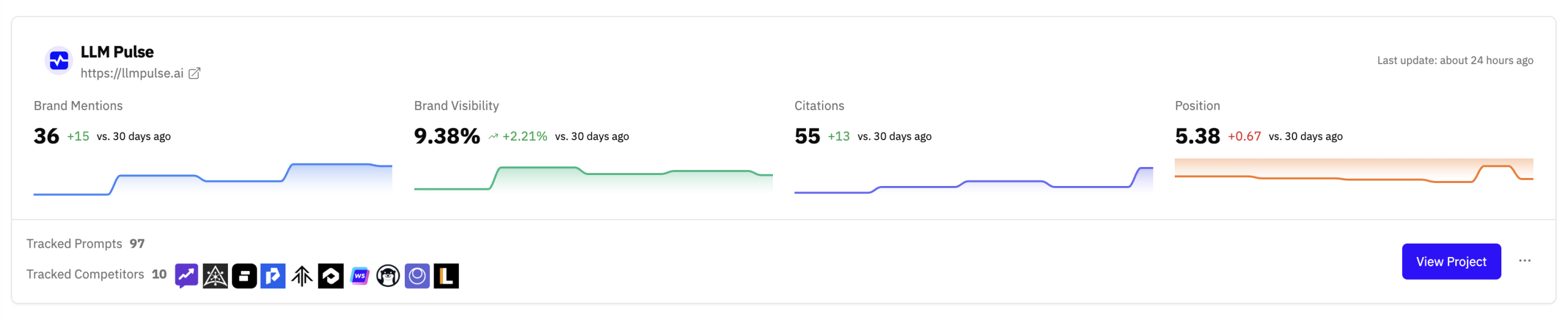Click the purple trending-arrow chat competitor icon
This screenshot has height=320, width=1568.
[x=186, y=276]
